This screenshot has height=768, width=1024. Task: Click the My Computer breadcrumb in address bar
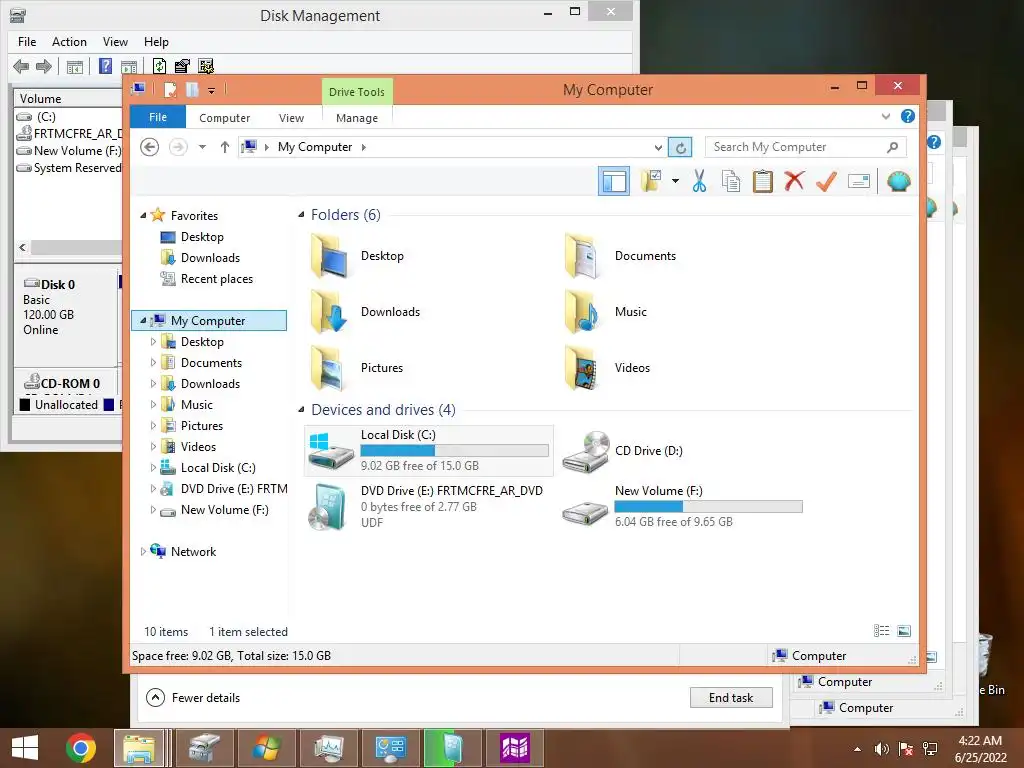tap(315, 147)
